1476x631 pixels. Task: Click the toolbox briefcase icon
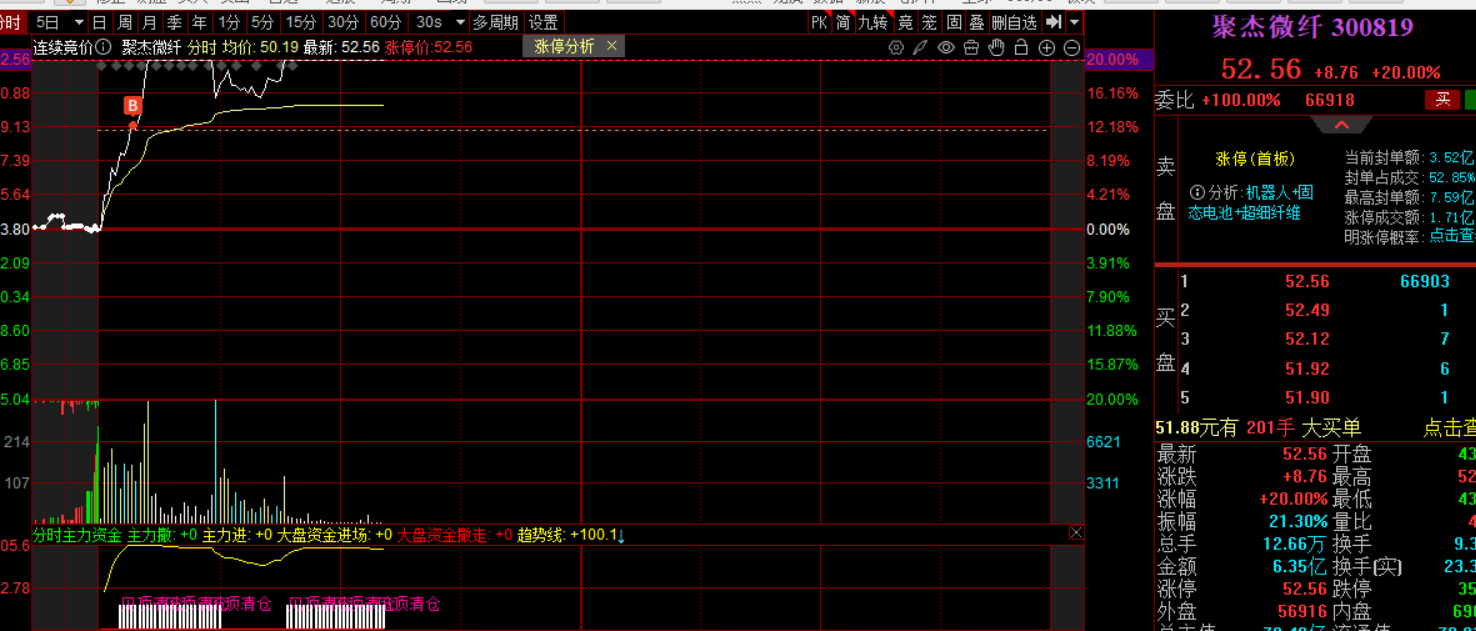click(971, 48)
